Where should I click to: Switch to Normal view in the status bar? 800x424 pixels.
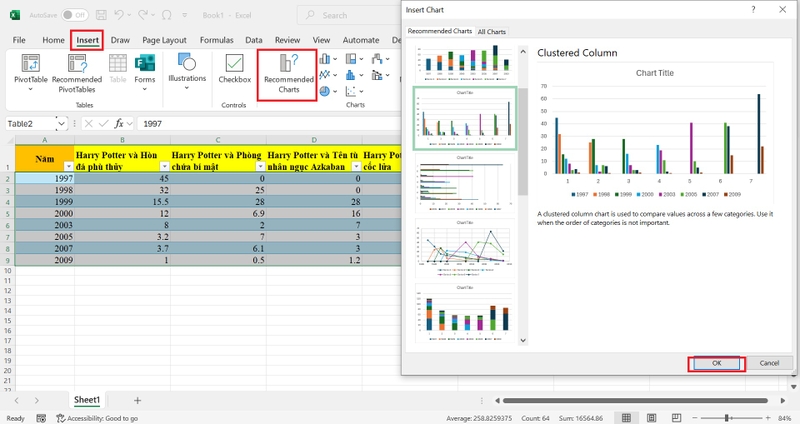626,418
